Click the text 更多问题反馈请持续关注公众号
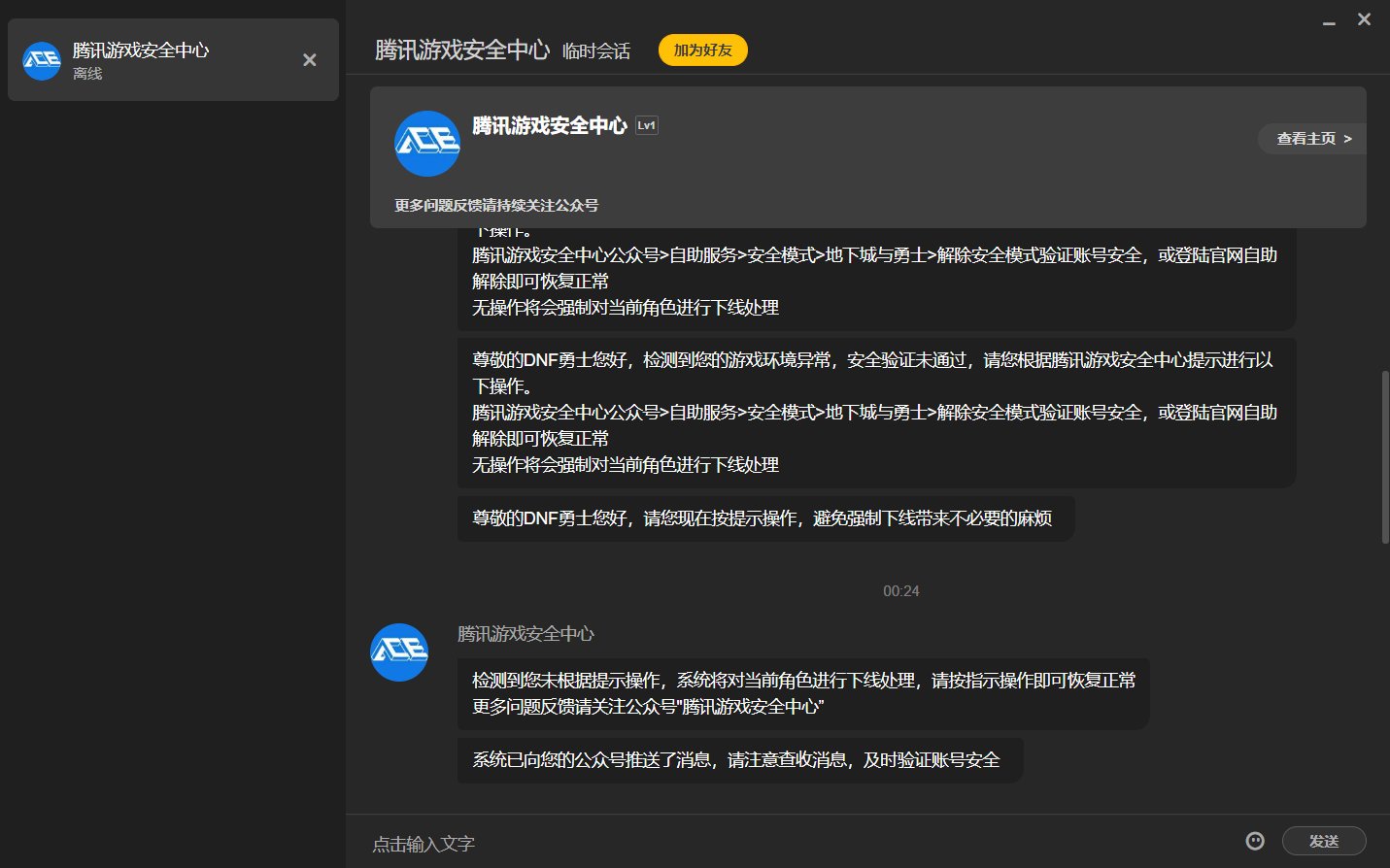1390x868 pixels. click(496, 205)
